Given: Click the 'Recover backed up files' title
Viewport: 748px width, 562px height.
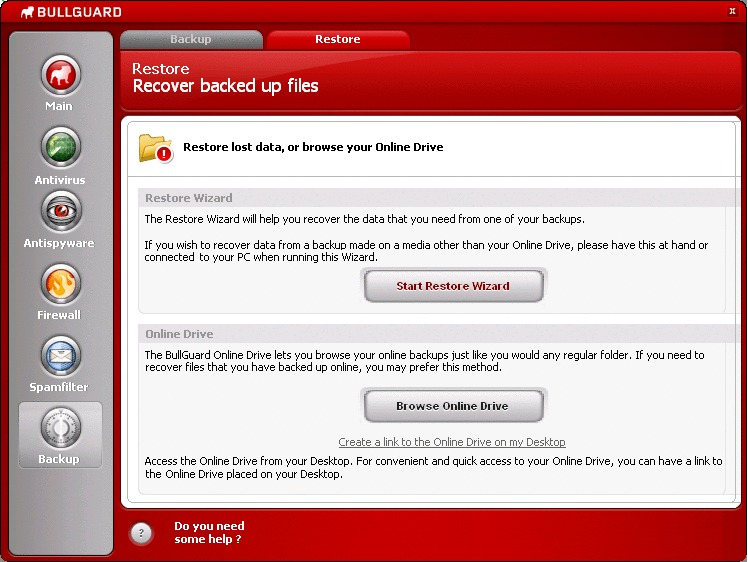Looking at the screenshot, I should coord(225,86).
